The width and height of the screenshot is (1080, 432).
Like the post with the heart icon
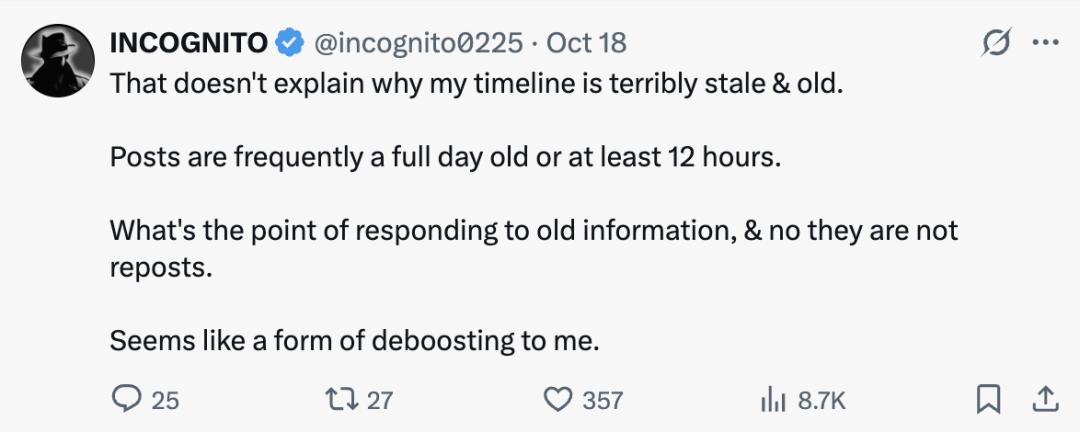click(x=556, y=400)
